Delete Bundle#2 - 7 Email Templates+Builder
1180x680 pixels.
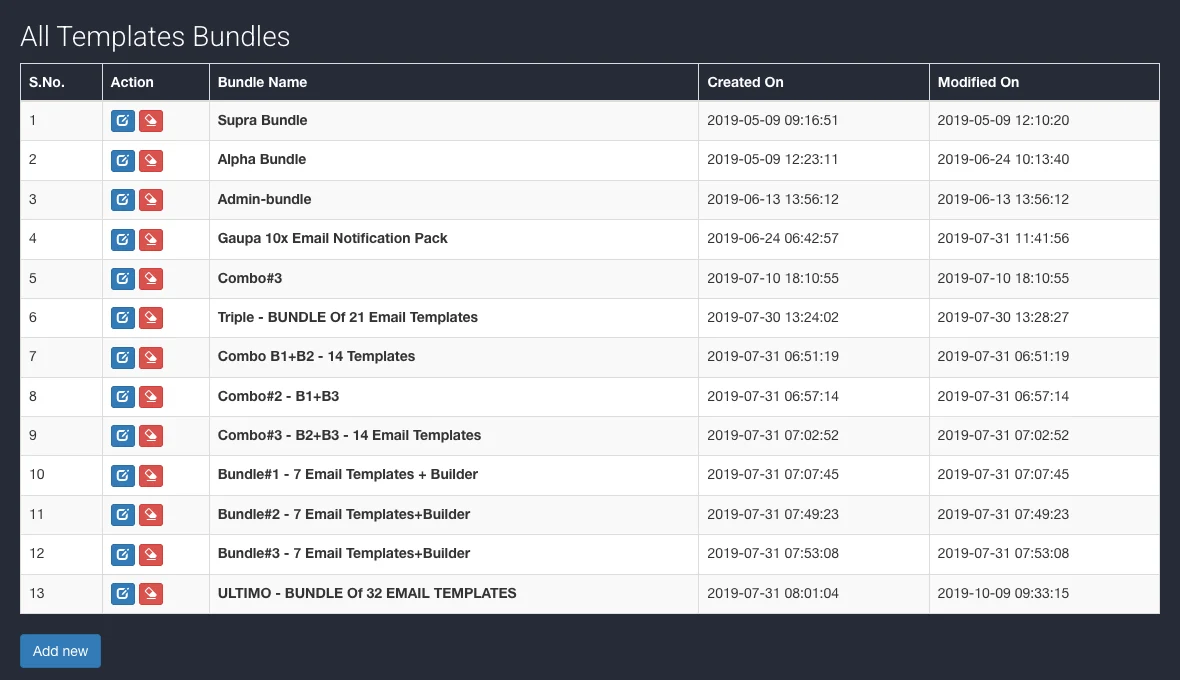tap(151, 515)
